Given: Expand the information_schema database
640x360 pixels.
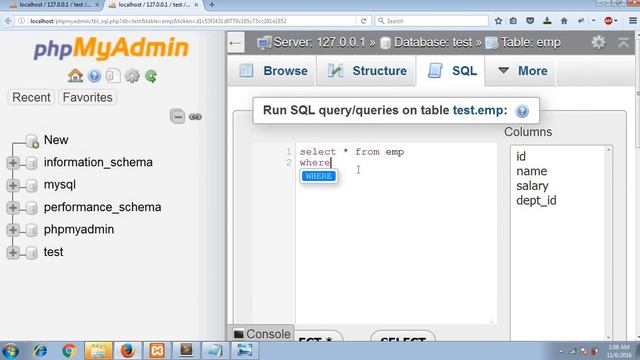Looking at the screenshot, I should click(x=13, y=163).
